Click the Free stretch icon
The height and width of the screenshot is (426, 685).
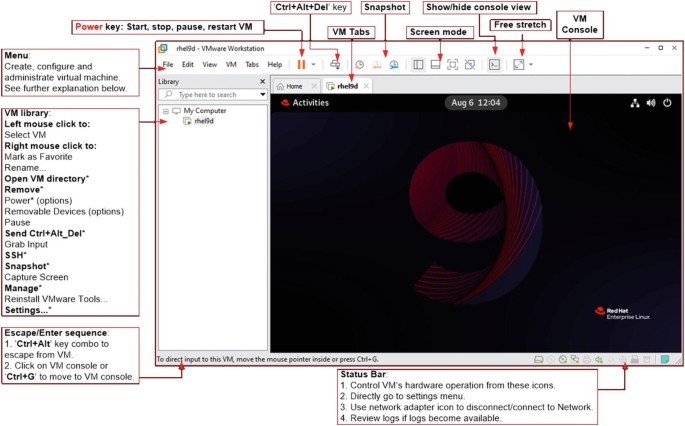point(518,64)
